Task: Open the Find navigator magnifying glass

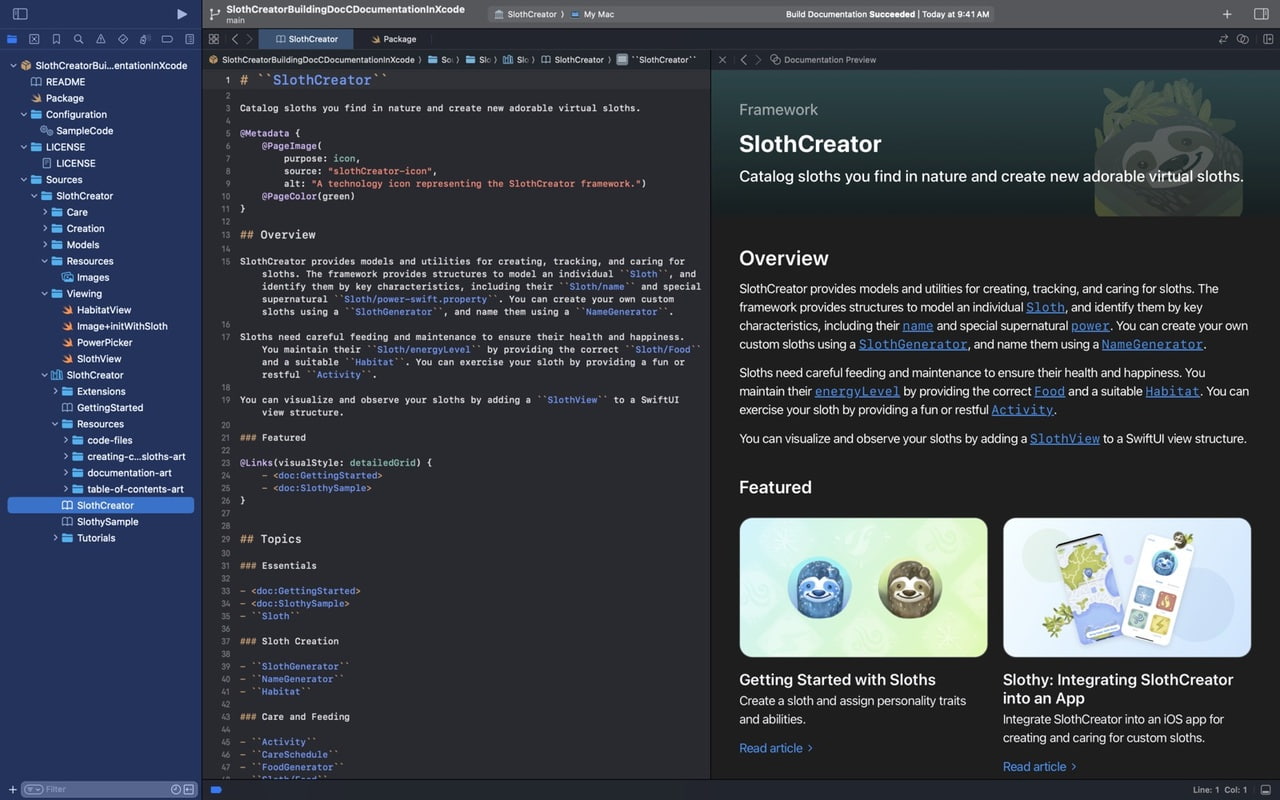Action: [79, 39]
